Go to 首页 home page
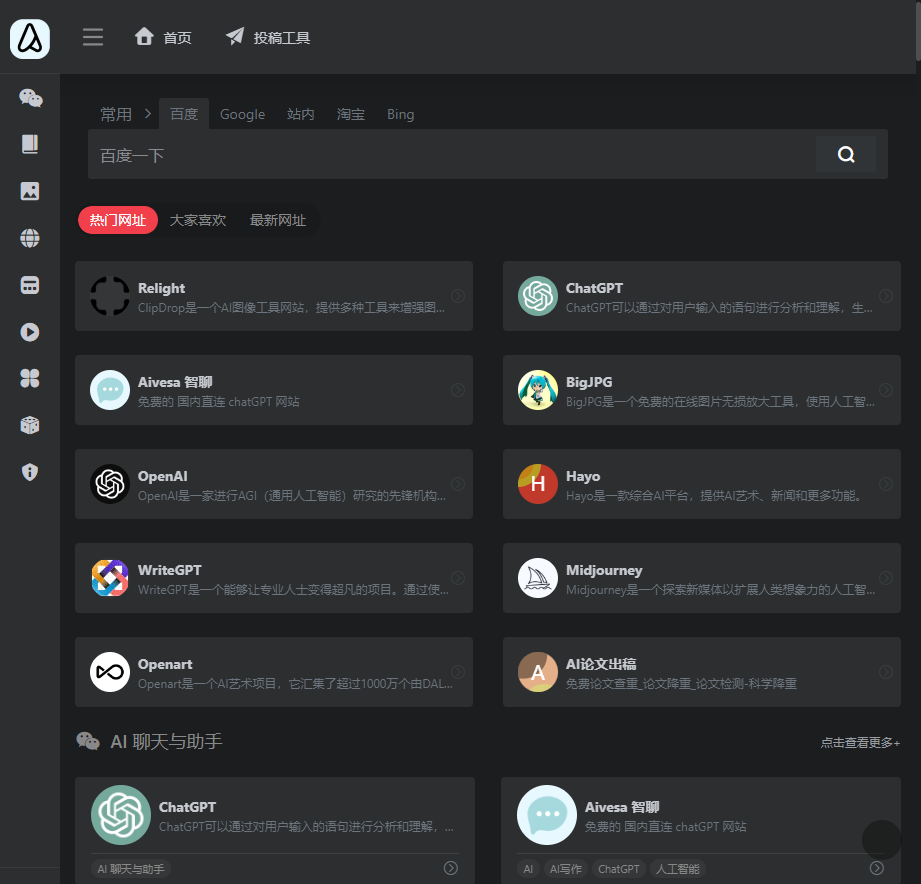Viewport: 921px width, 884px height. coord(163,38)
